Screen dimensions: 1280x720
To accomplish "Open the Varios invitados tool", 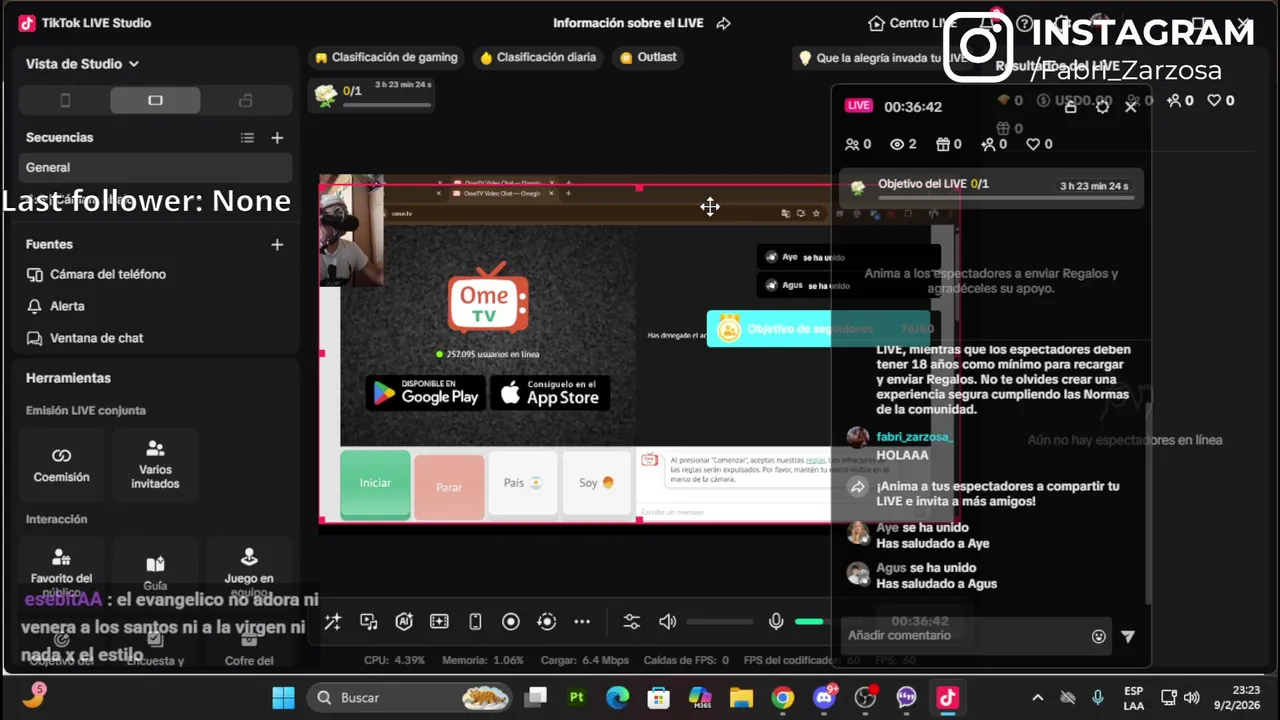I will [x=155, y=465].
